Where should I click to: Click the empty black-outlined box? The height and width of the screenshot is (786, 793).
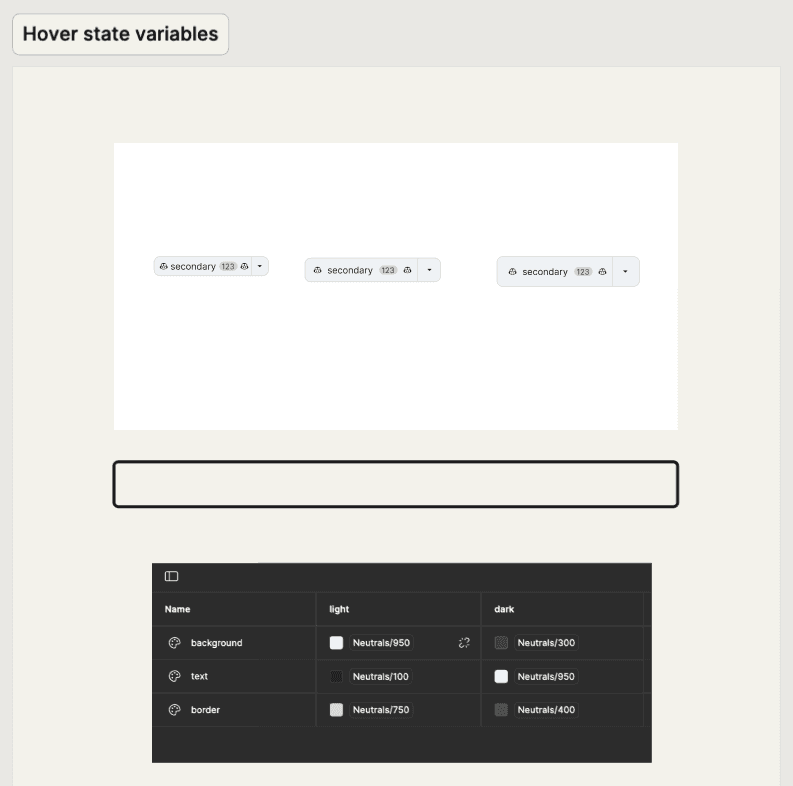coord(395,484)
